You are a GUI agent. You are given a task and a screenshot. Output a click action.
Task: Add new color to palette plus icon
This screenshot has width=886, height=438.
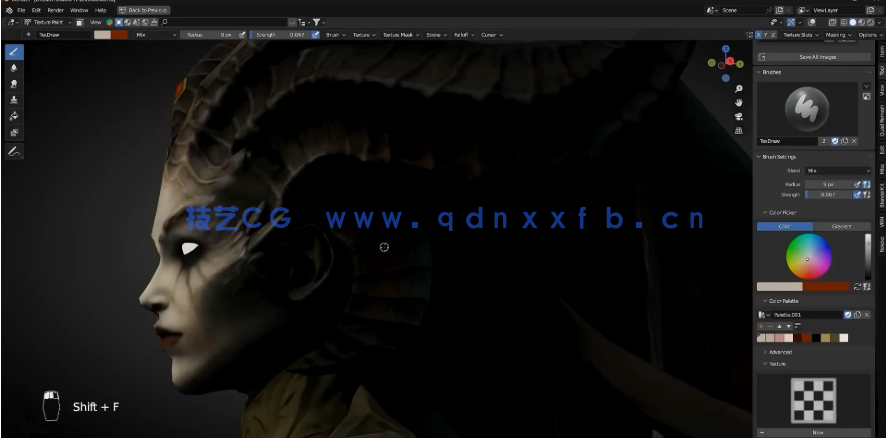[x=761, y=326]
